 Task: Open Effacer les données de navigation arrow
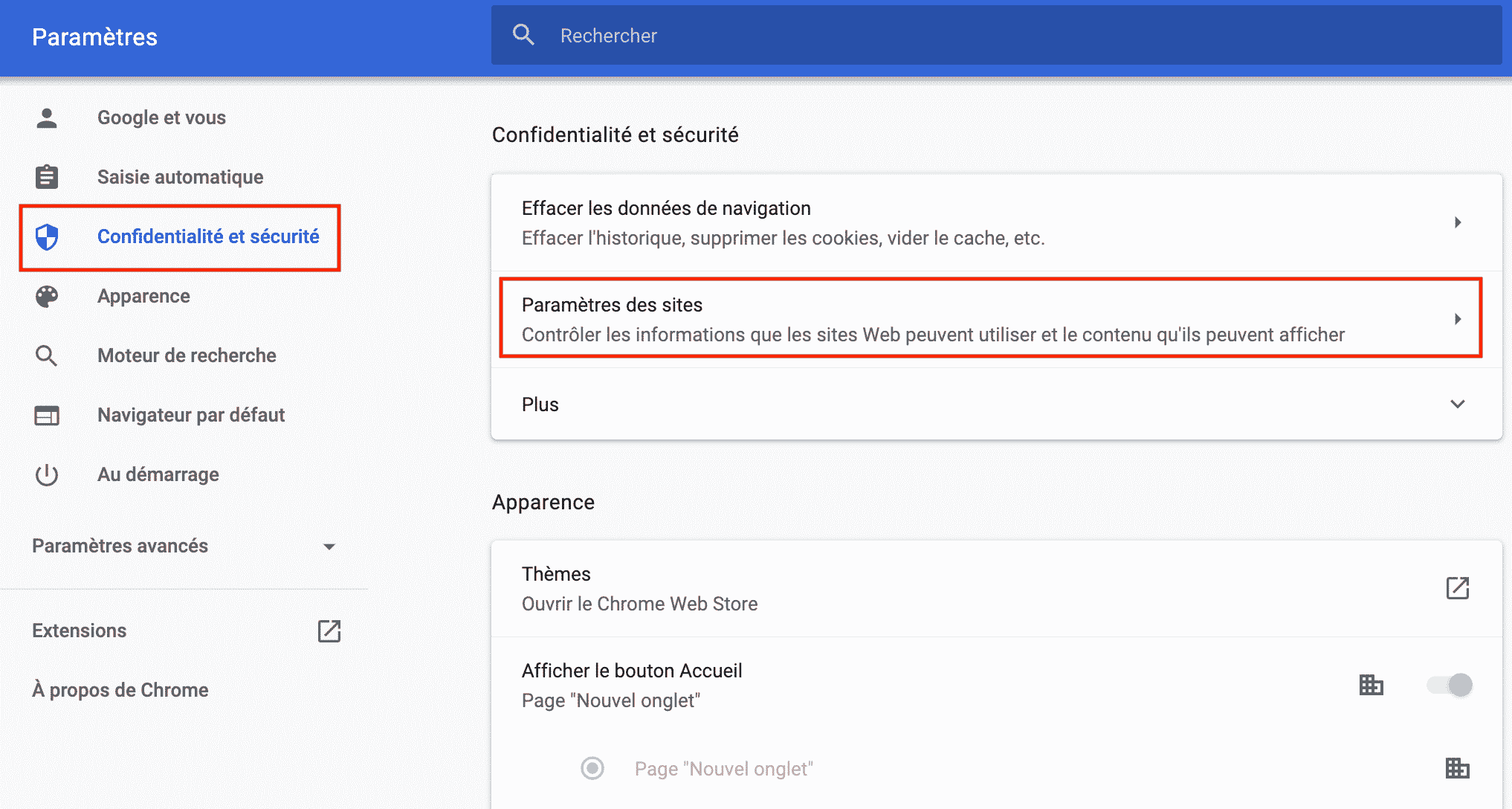coord(1457,222)
